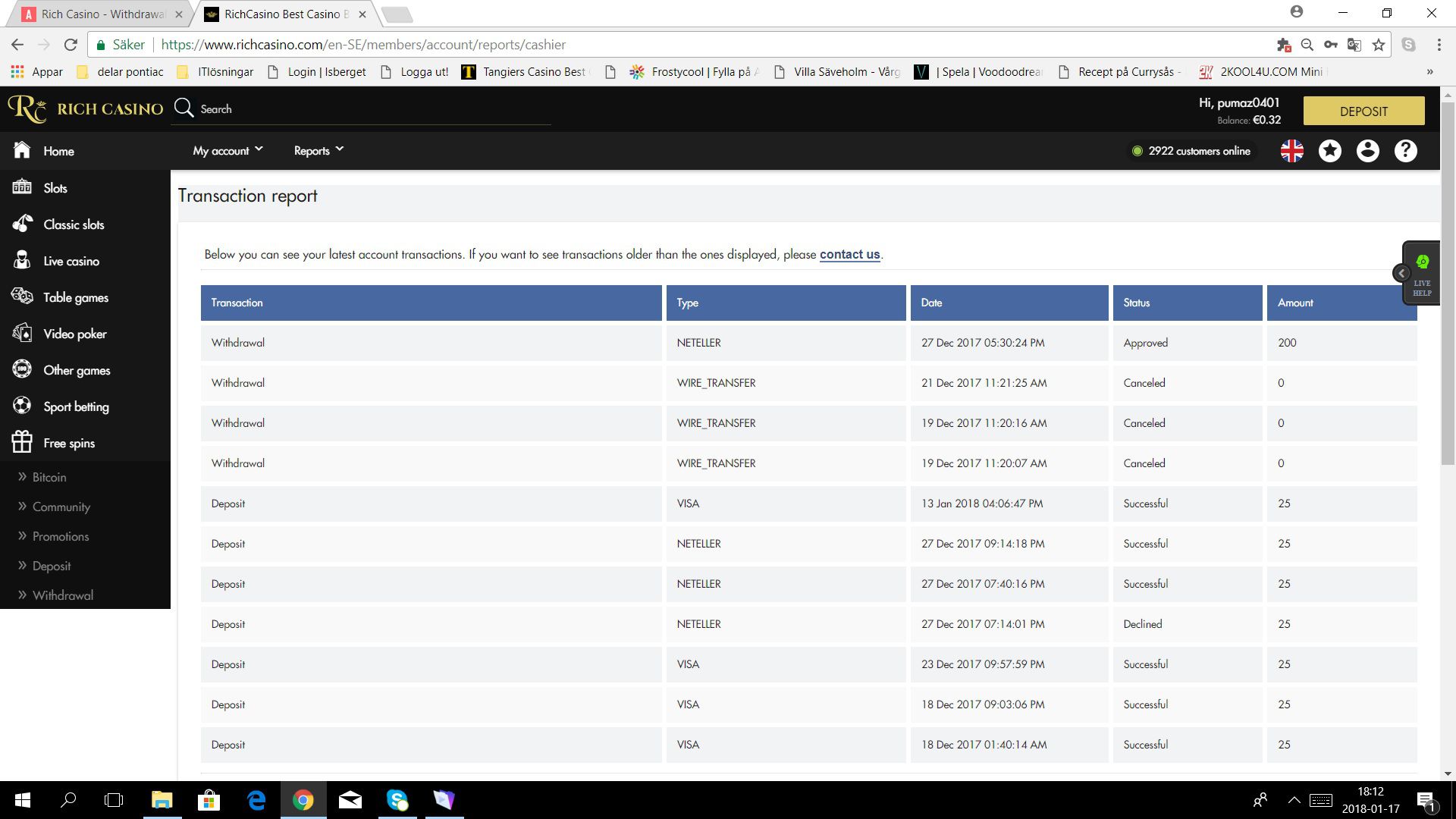Open Skype from the taskbar
This screenshot has height=819, width=1456.
pyautogui.click(x=397, y=800)
